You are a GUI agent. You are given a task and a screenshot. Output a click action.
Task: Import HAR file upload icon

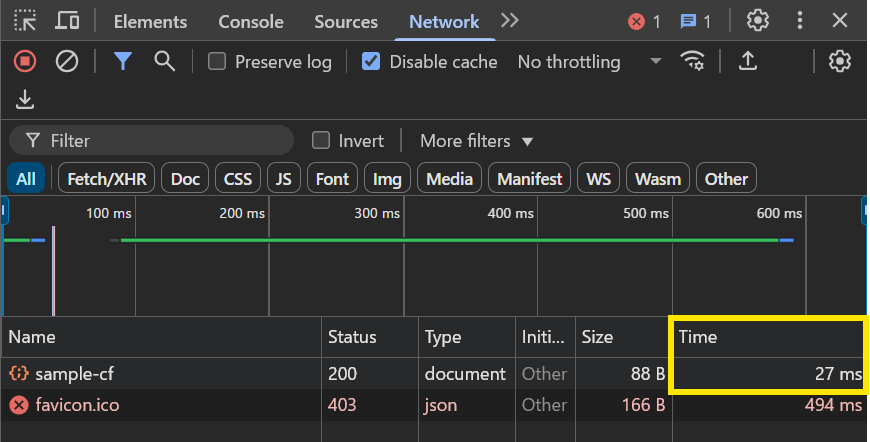click(x=747, y=61)
